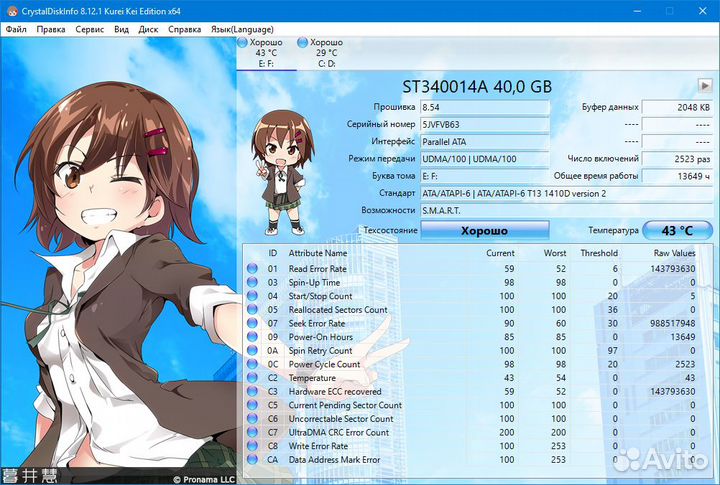This screenshot has height=485, width=720.
Task: Open the Сервис menu
Action: (x=89, y=29)
